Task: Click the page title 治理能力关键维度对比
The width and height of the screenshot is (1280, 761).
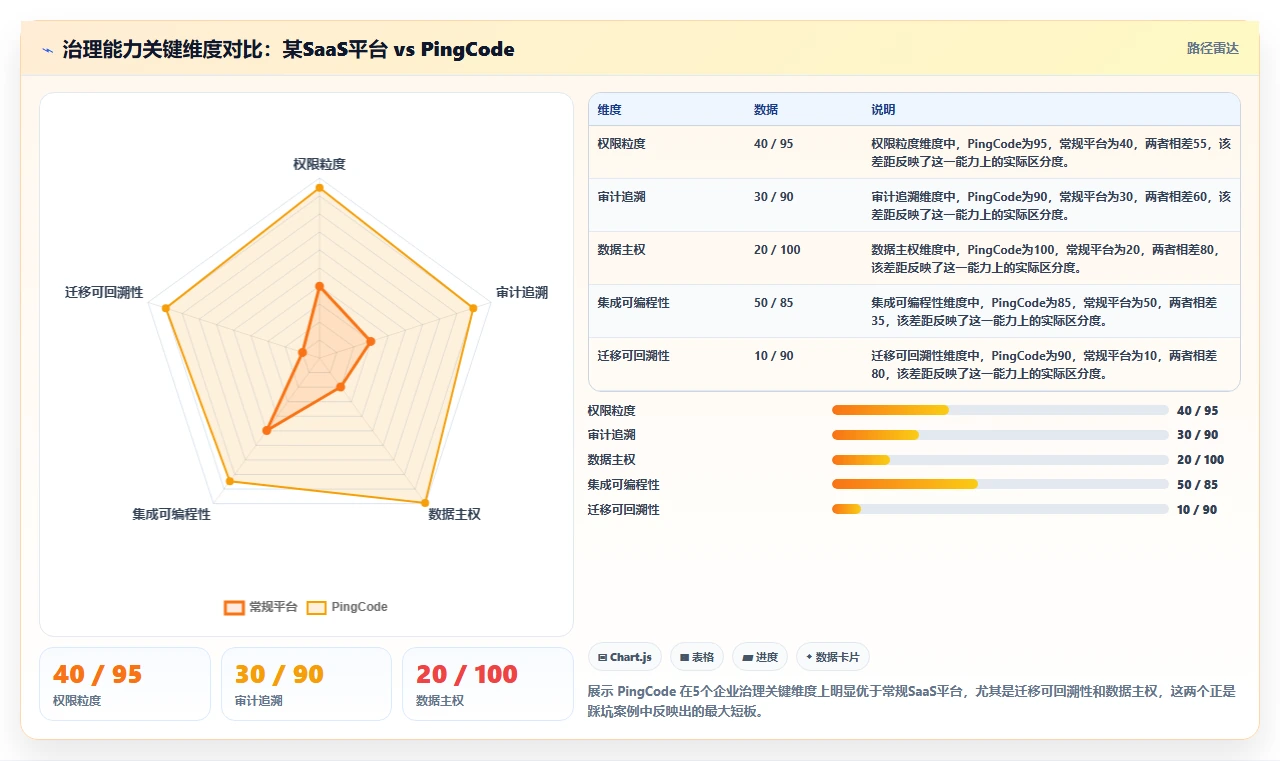Action: click(288, 49)
